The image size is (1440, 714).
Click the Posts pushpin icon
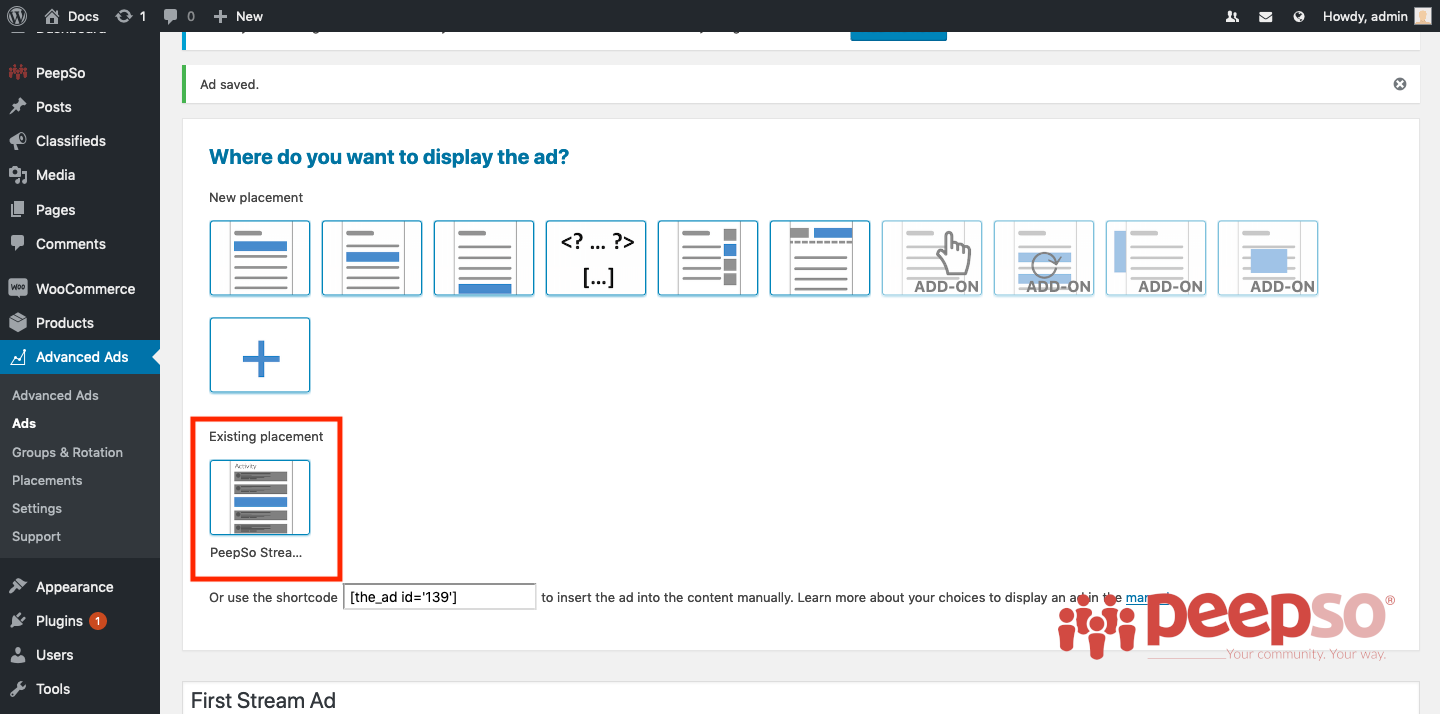18,107
